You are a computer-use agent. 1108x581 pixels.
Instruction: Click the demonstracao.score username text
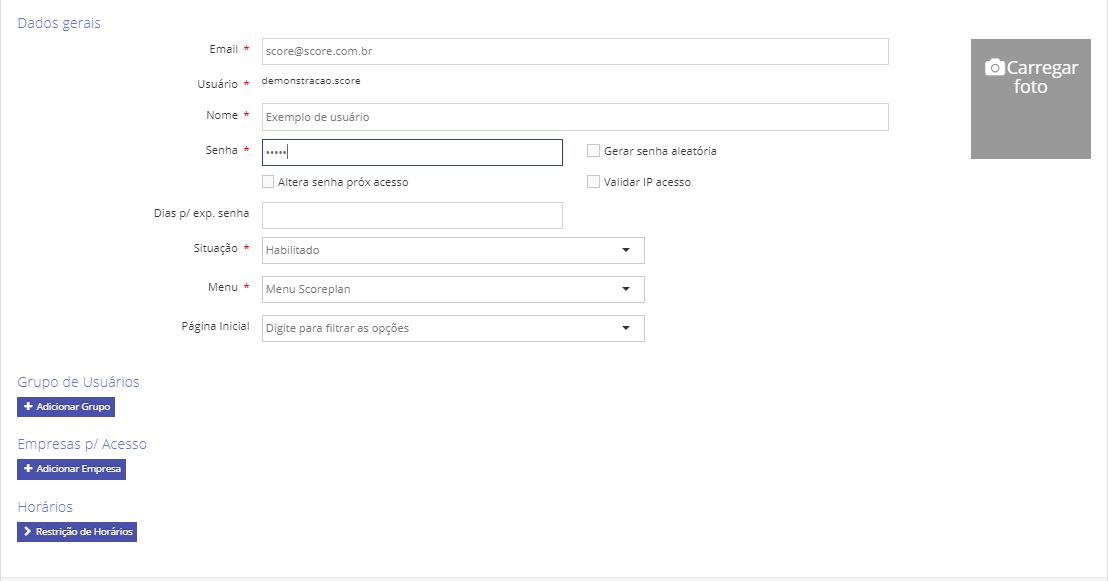(x=311, y=80)
